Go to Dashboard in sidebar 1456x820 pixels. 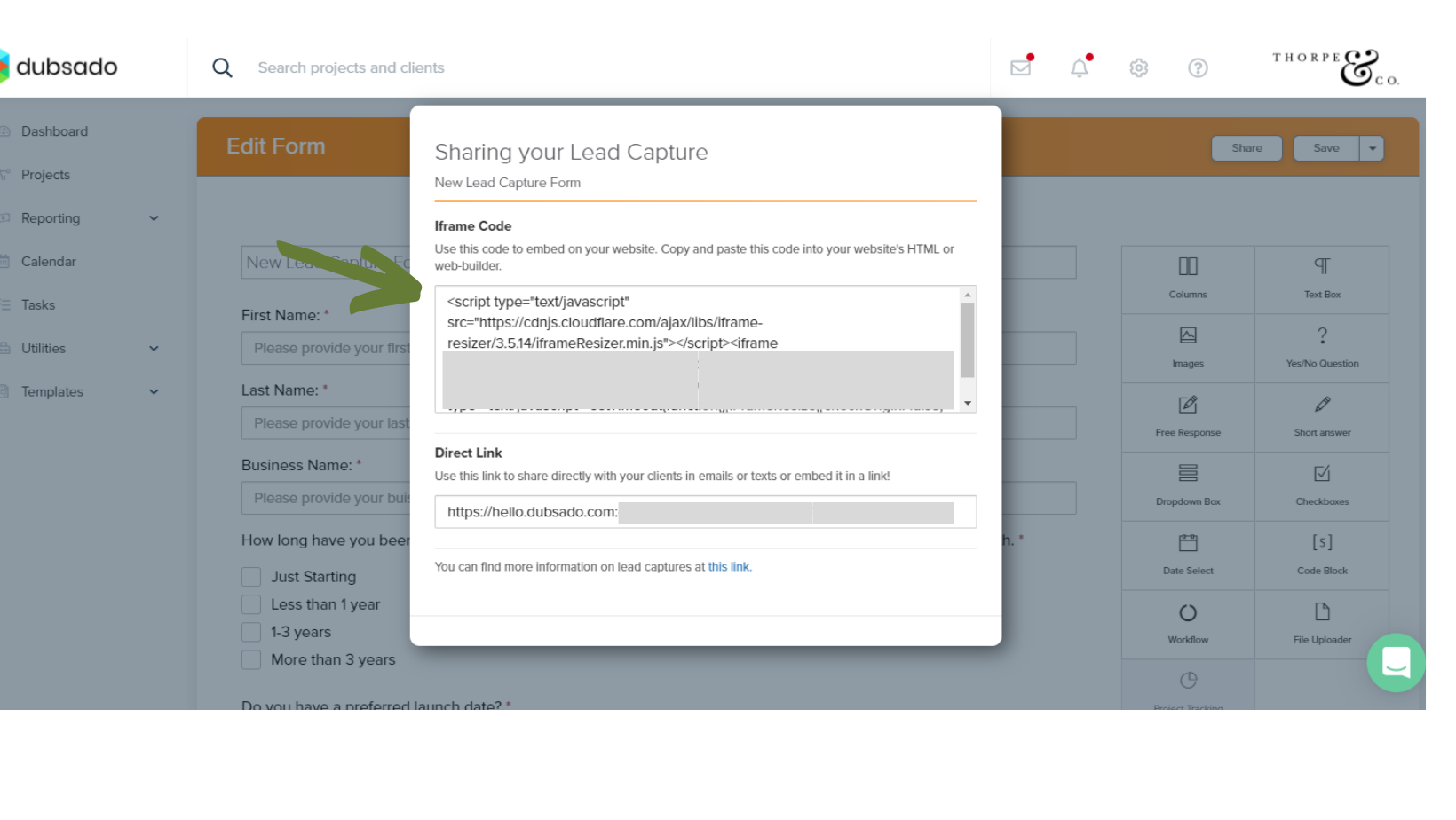pyautogui.click(x=54, y=131)
